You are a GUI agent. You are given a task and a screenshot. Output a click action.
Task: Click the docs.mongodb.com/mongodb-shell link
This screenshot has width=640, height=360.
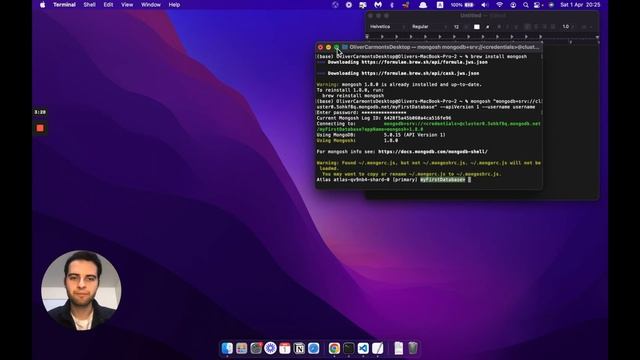click(433, 151)
